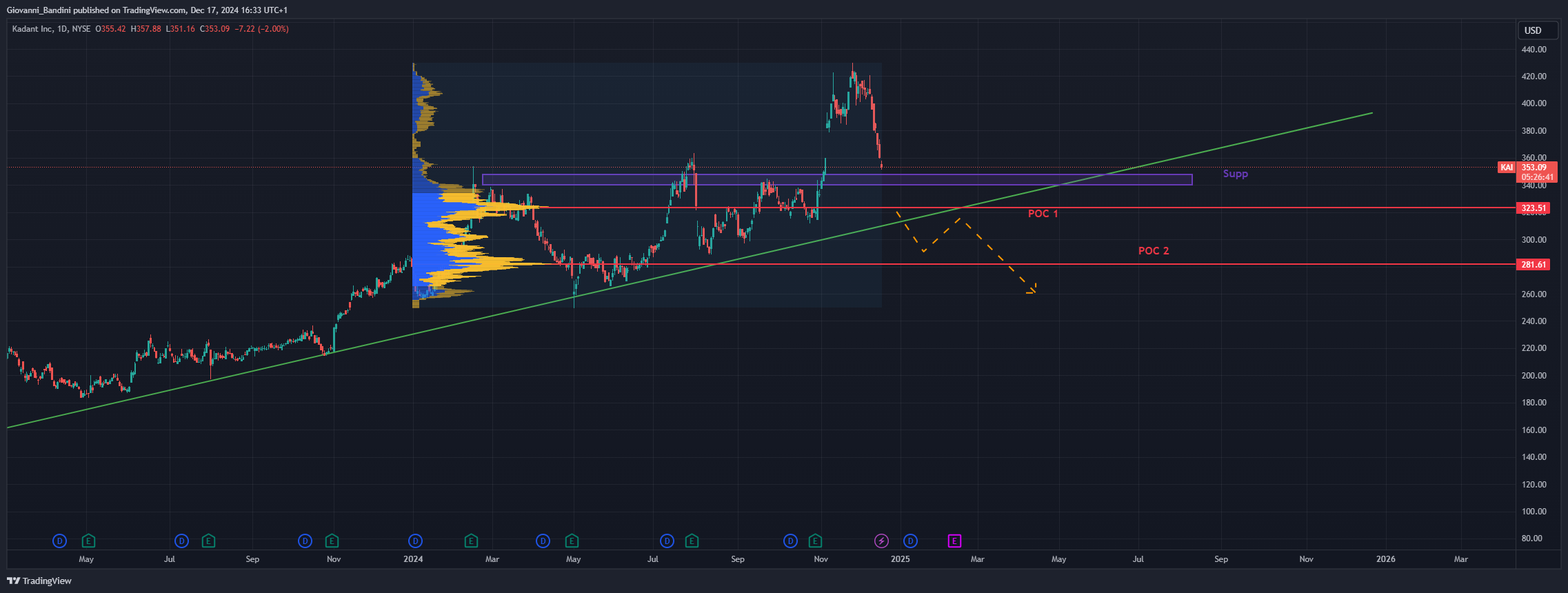Viewport: 1568px width, 593px height.
Task: Select the purple support zone rectangle
Action: click(x=837, y=179)
